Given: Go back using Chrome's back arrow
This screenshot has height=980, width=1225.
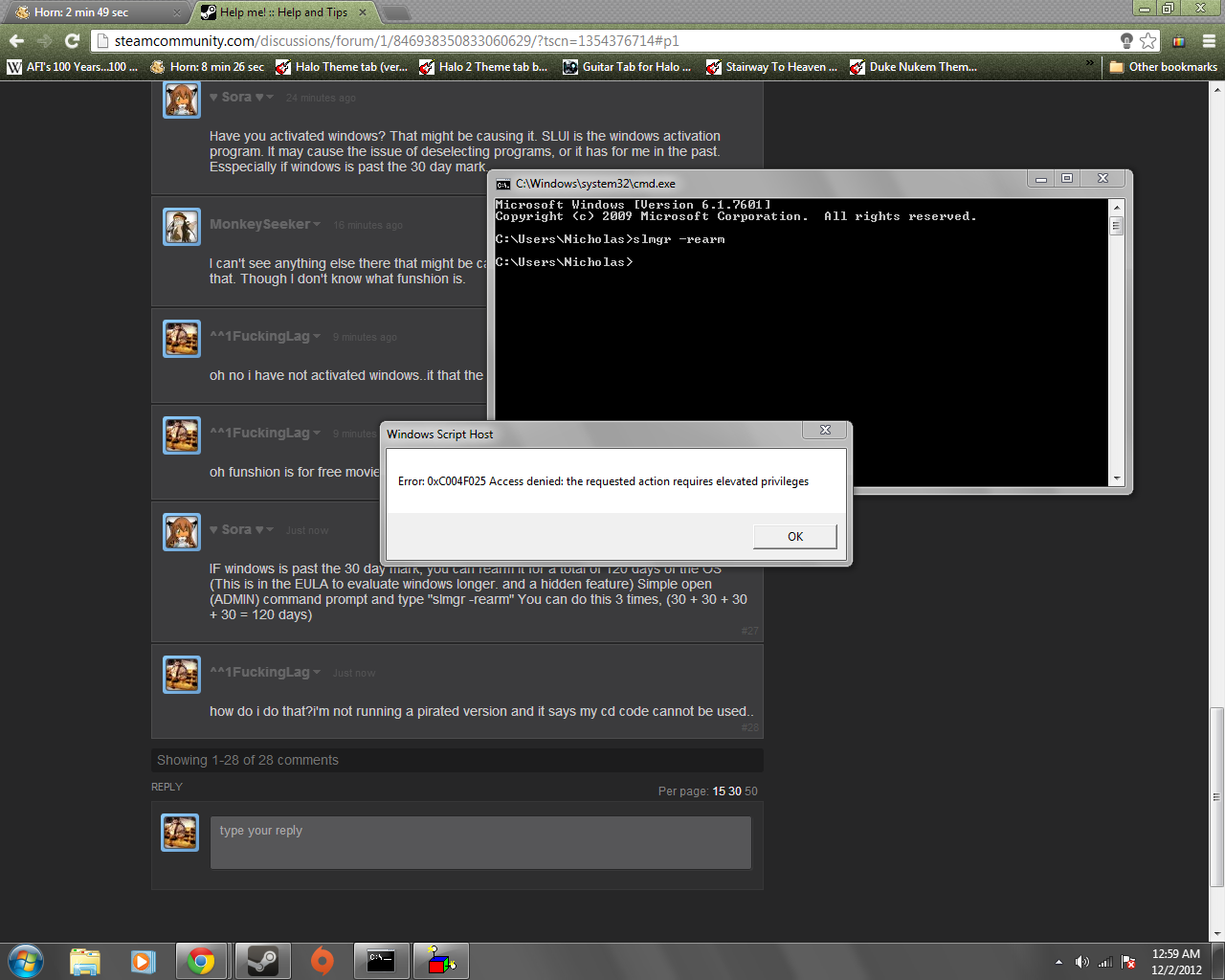Looking at the screenshot, I should click(x=16, y=40).
